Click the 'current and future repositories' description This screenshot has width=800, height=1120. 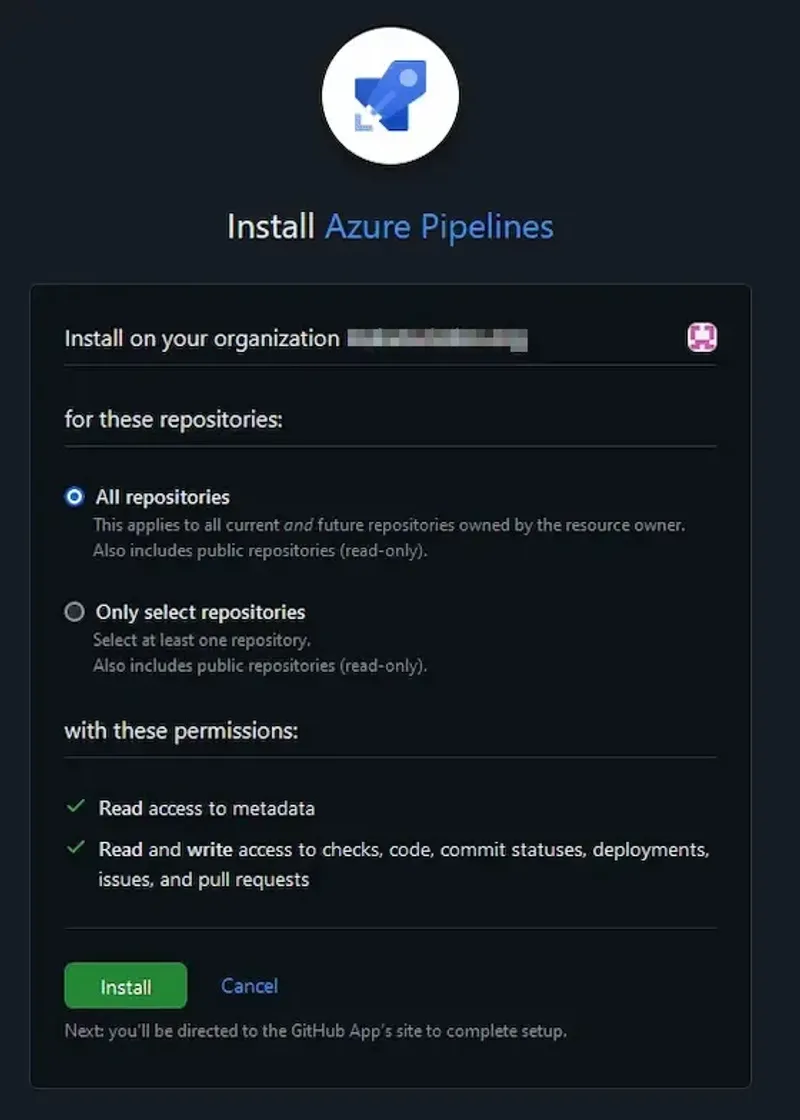click(389, 524)
